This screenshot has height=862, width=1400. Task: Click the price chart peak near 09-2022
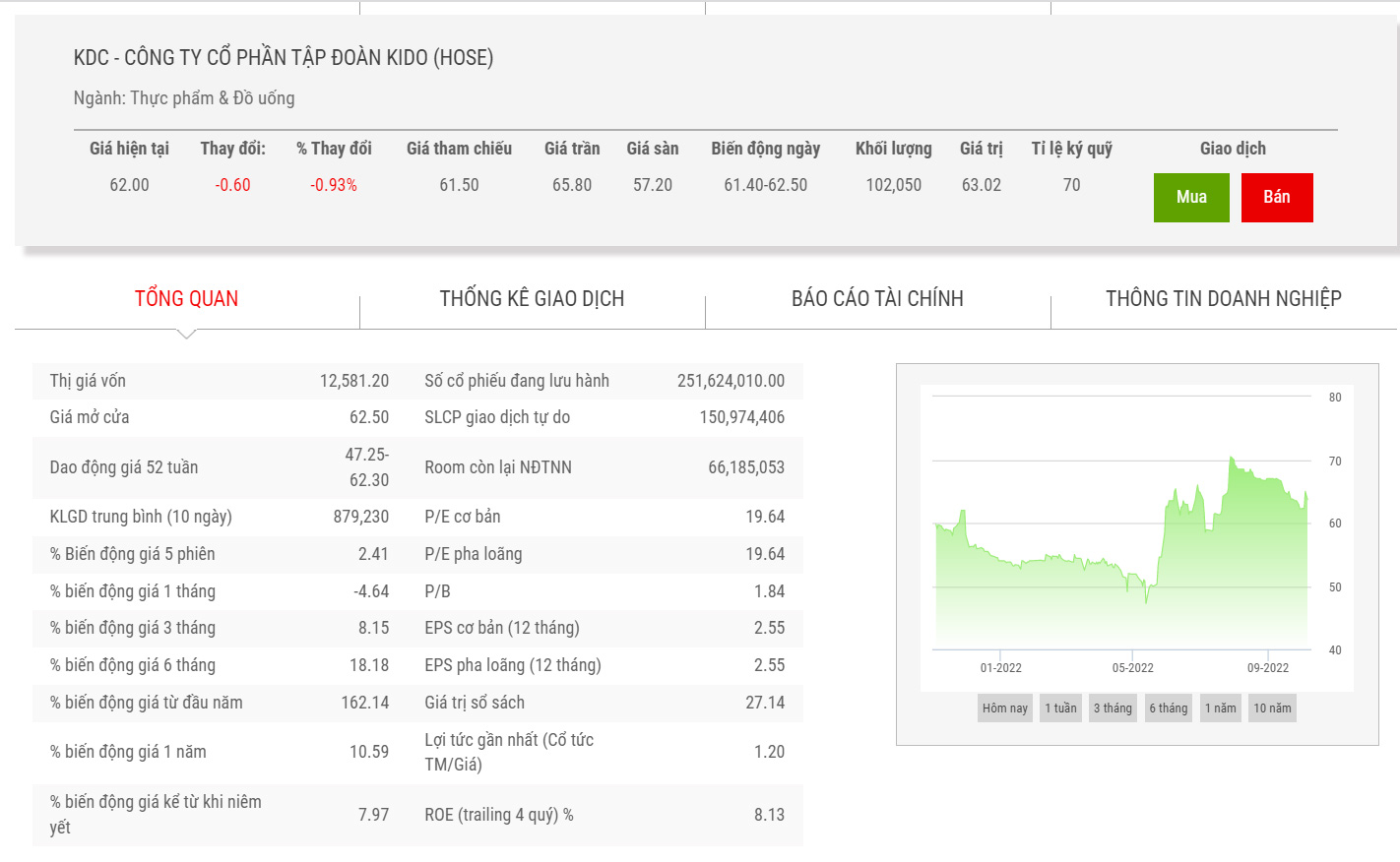point(1231,460)
